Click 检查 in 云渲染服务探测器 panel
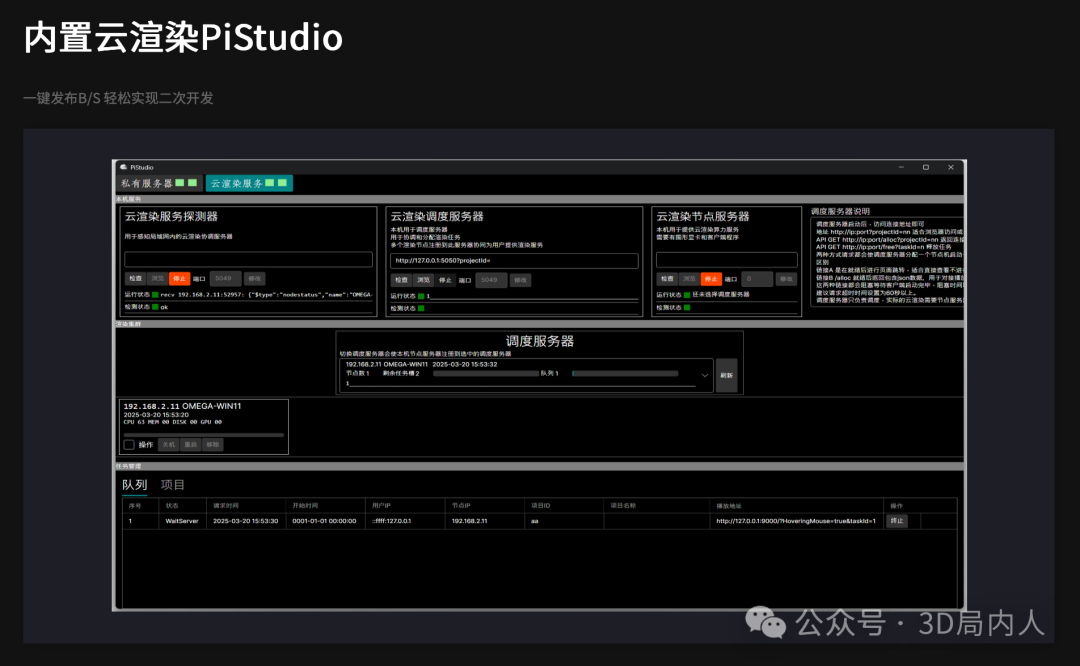 [x=135, y=278]
